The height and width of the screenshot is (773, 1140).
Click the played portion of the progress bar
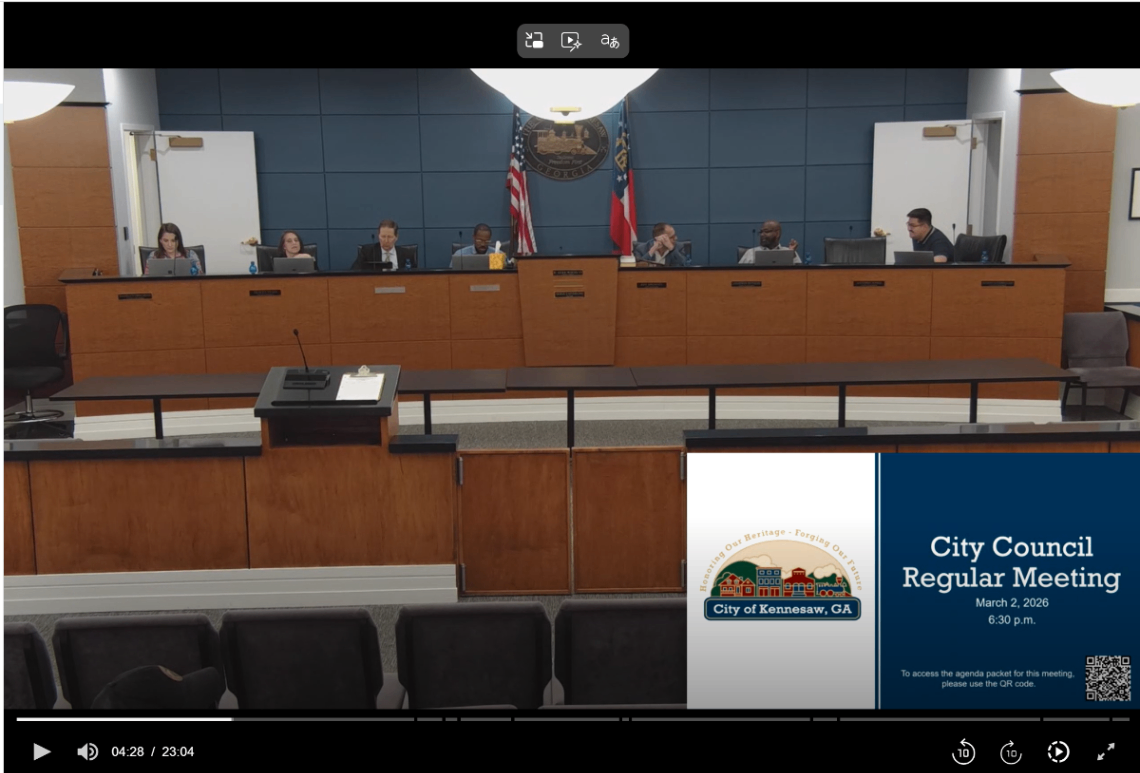(x=120, y=719)
